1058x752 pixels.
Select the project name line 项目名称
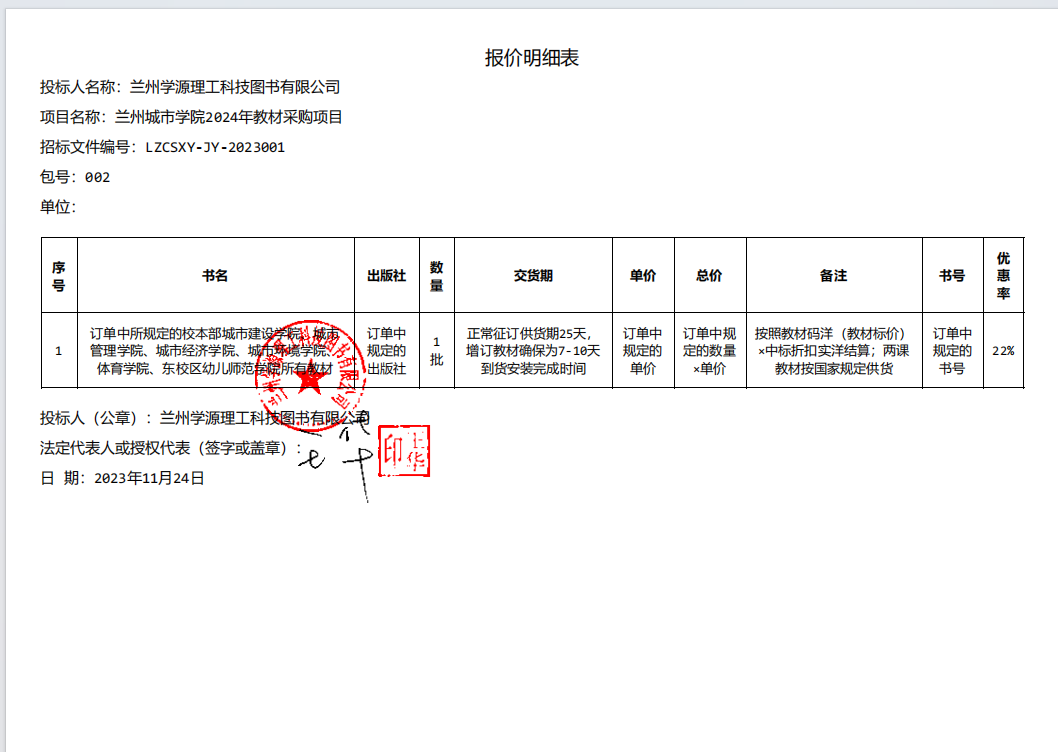[191, 117]
